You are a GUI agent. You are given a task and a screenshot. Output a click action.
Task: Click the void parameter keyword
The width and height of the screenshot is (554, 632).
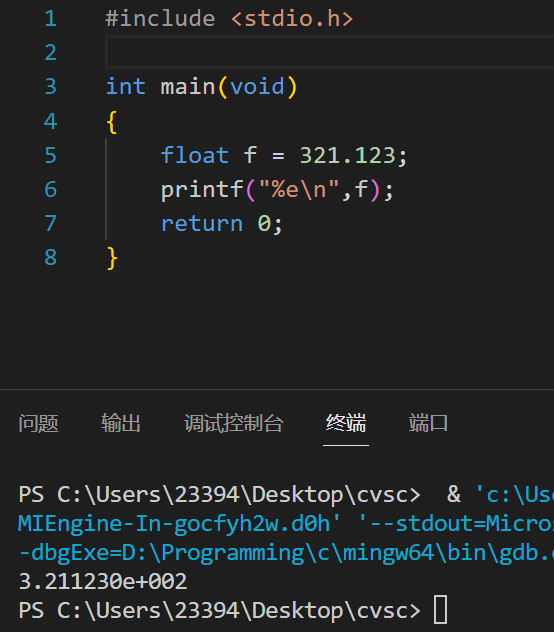(x=257, y=87)
